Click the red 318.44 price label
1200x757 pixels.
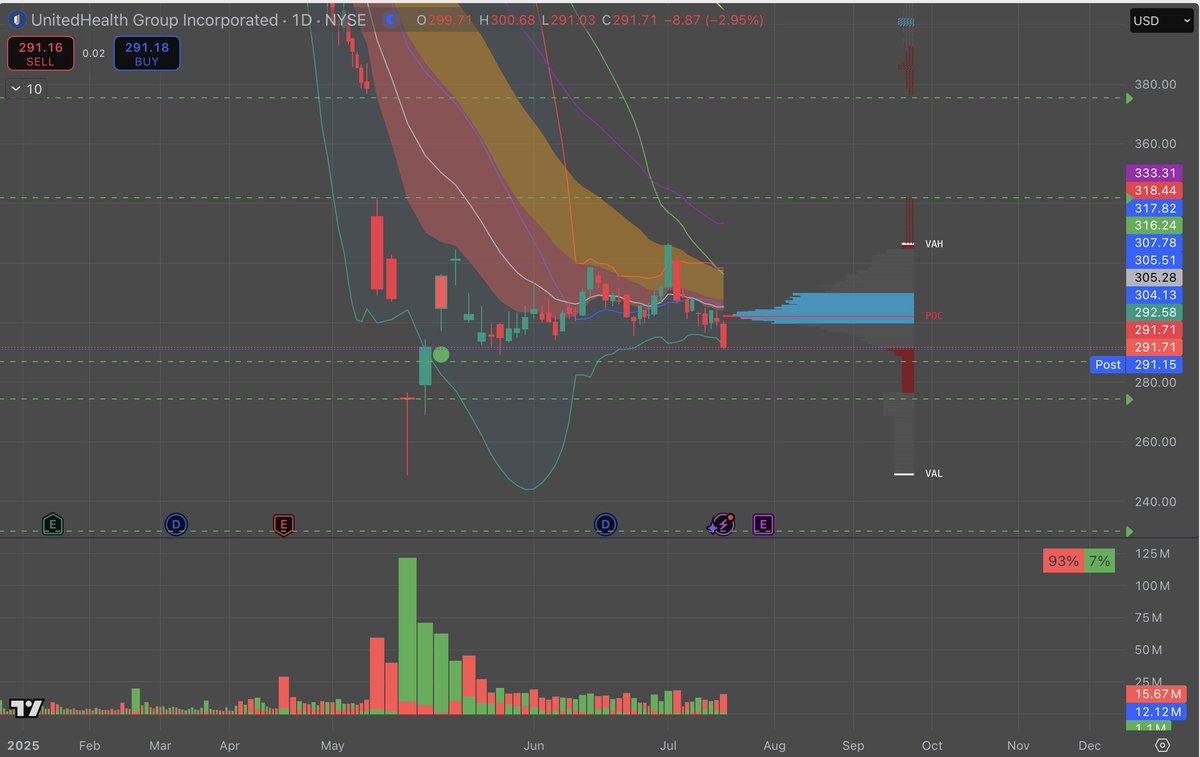pos(1154,190)
